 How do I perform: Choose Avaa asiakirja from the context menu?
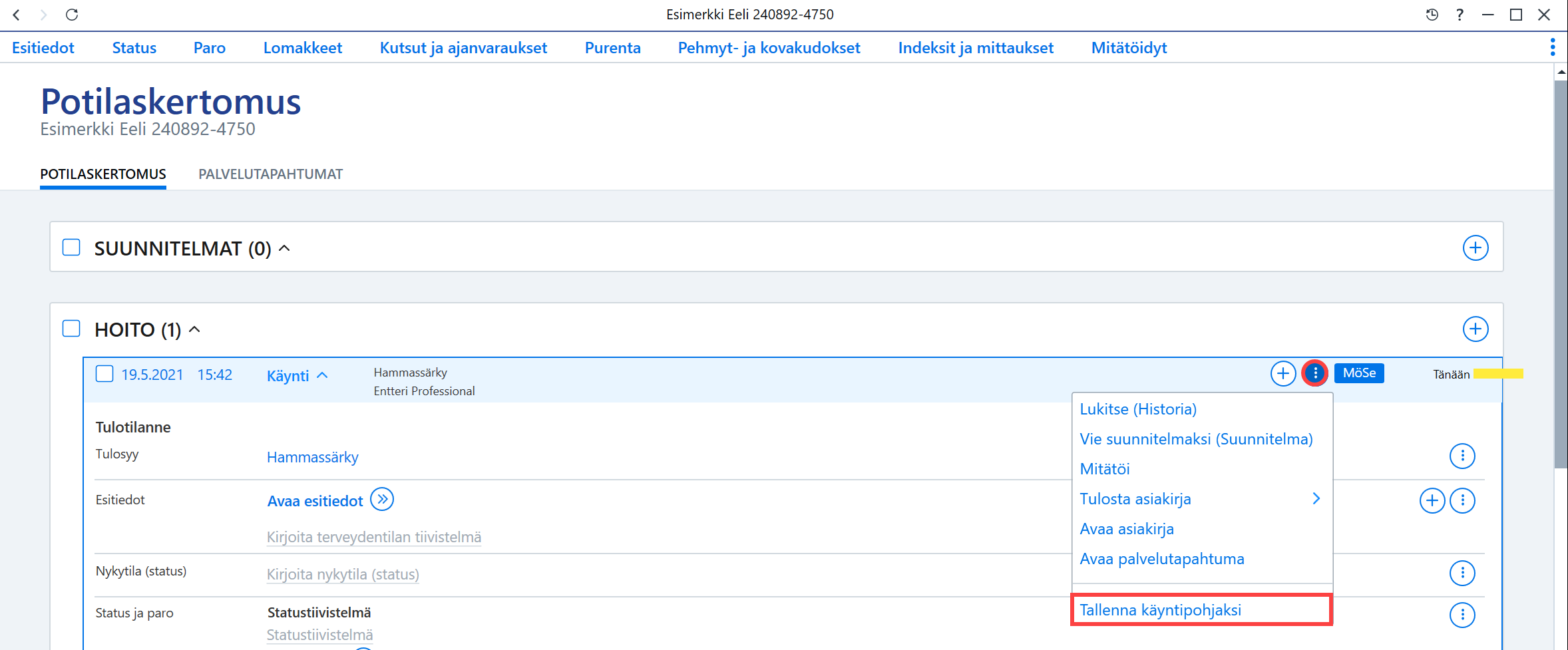[x=1127, y=529]
